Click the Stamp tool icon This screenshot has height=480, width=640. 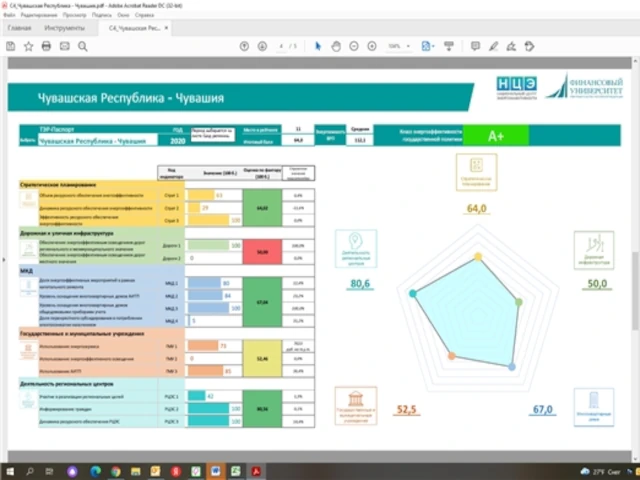coord(529,46)
